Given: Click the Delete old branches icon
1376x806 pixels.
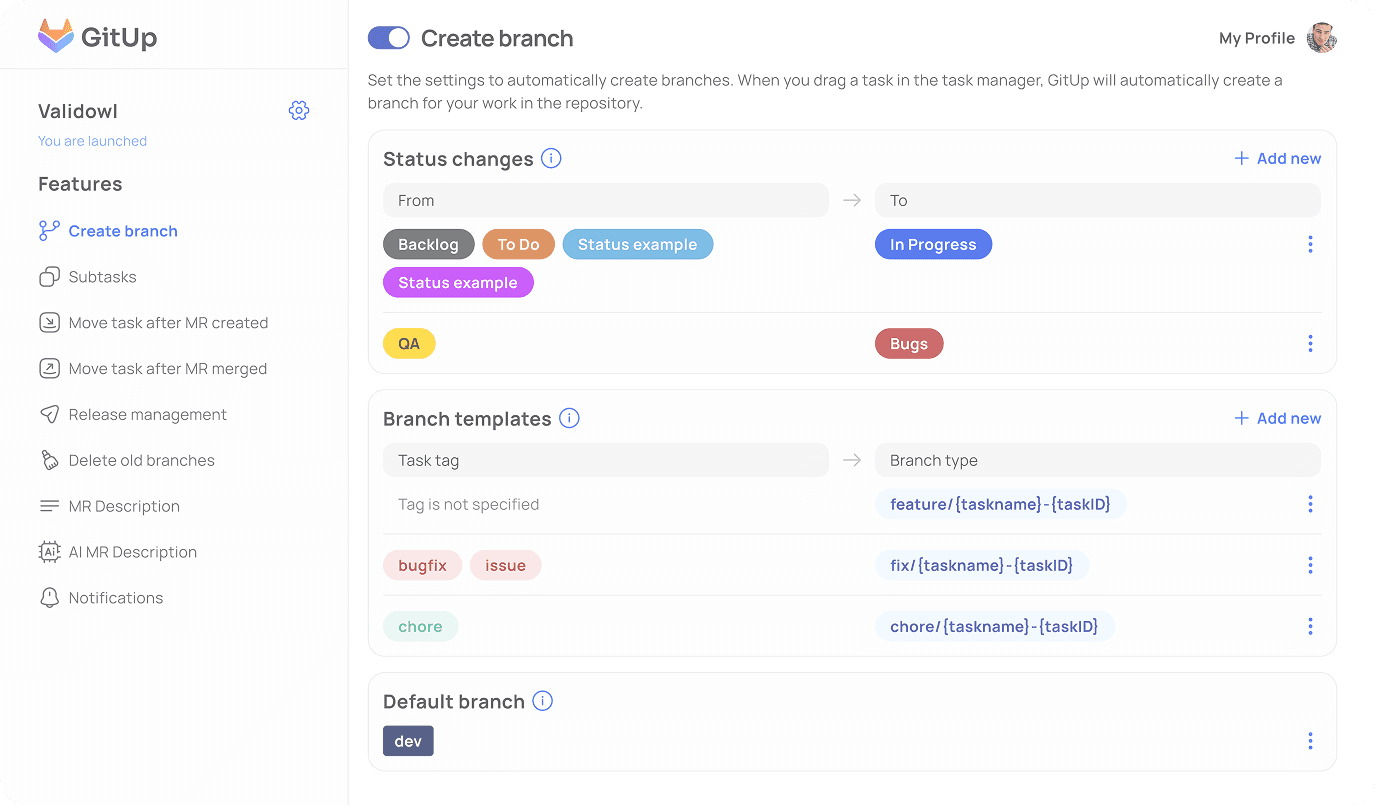Looking at the screenshot, I should (x=49, y=460).
